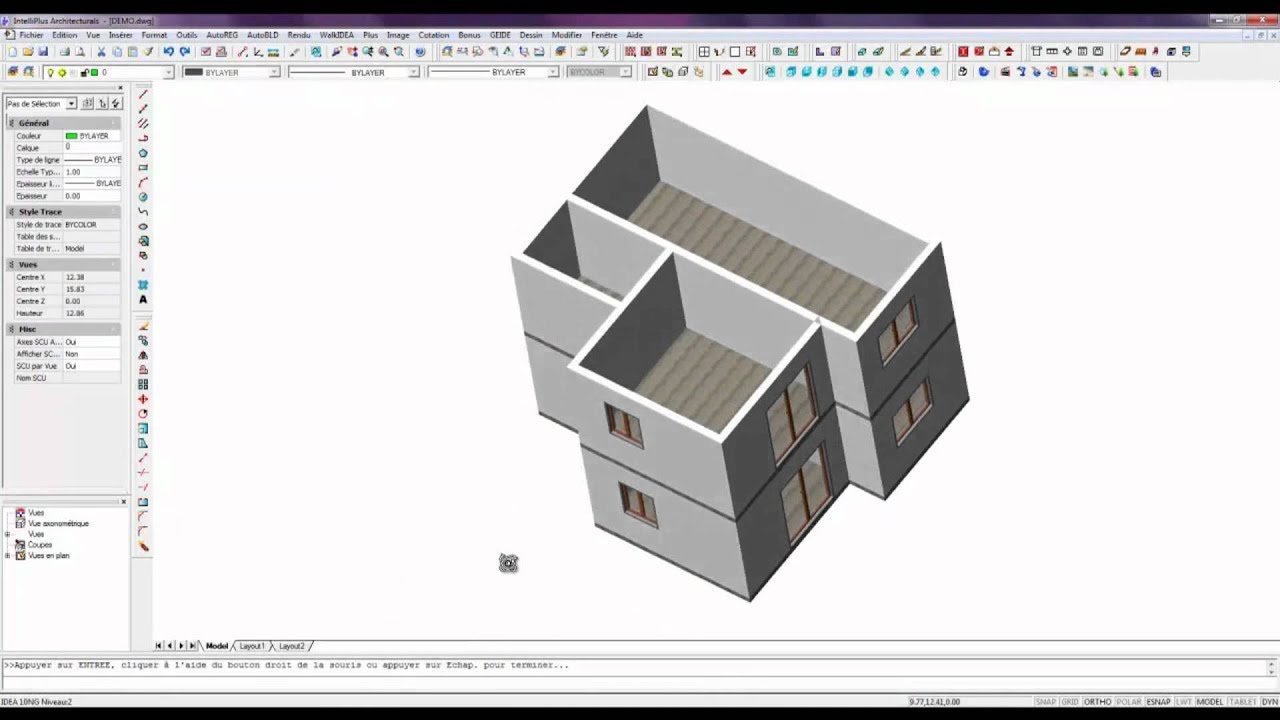Toggle ORTHO mode in status bar
This screenshot has height=720, width=1280.
(x=1097, y=702)
